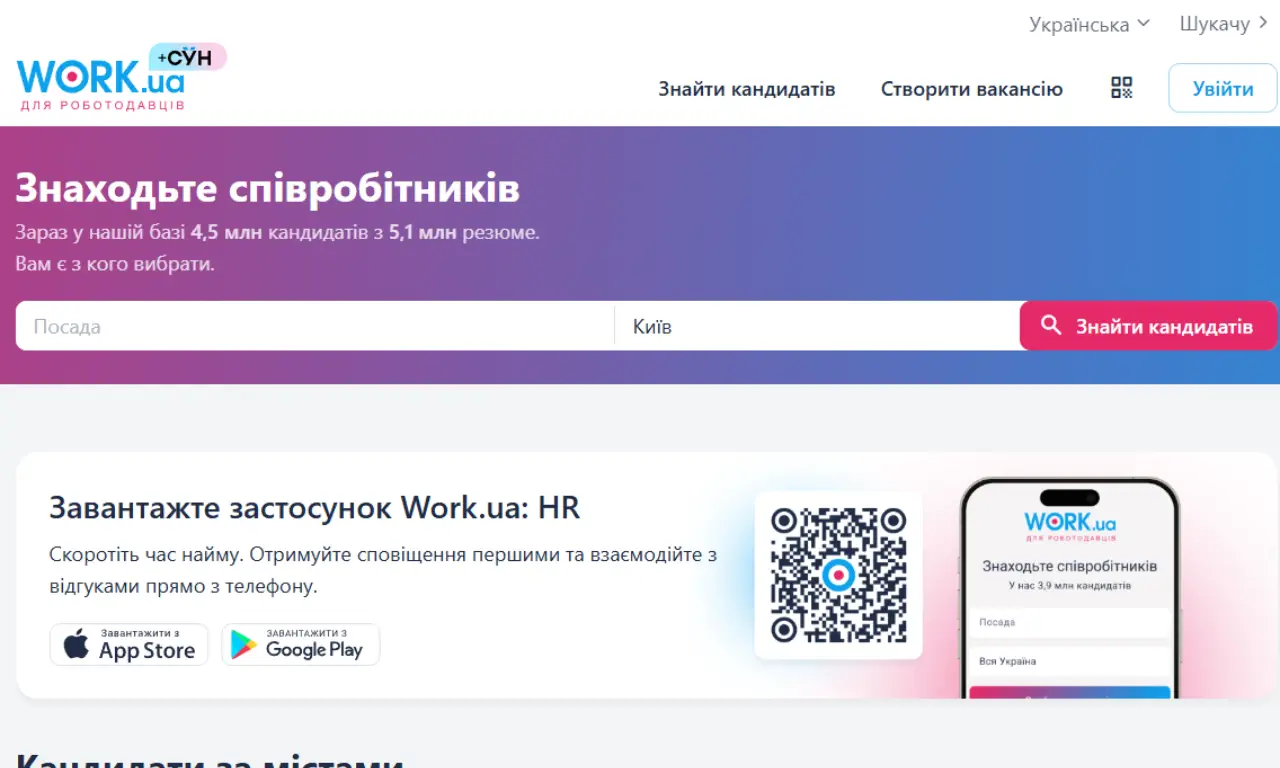Click the magnifier icon in search button
This screenshot has height=768, width=1280.
[1051, 325]
